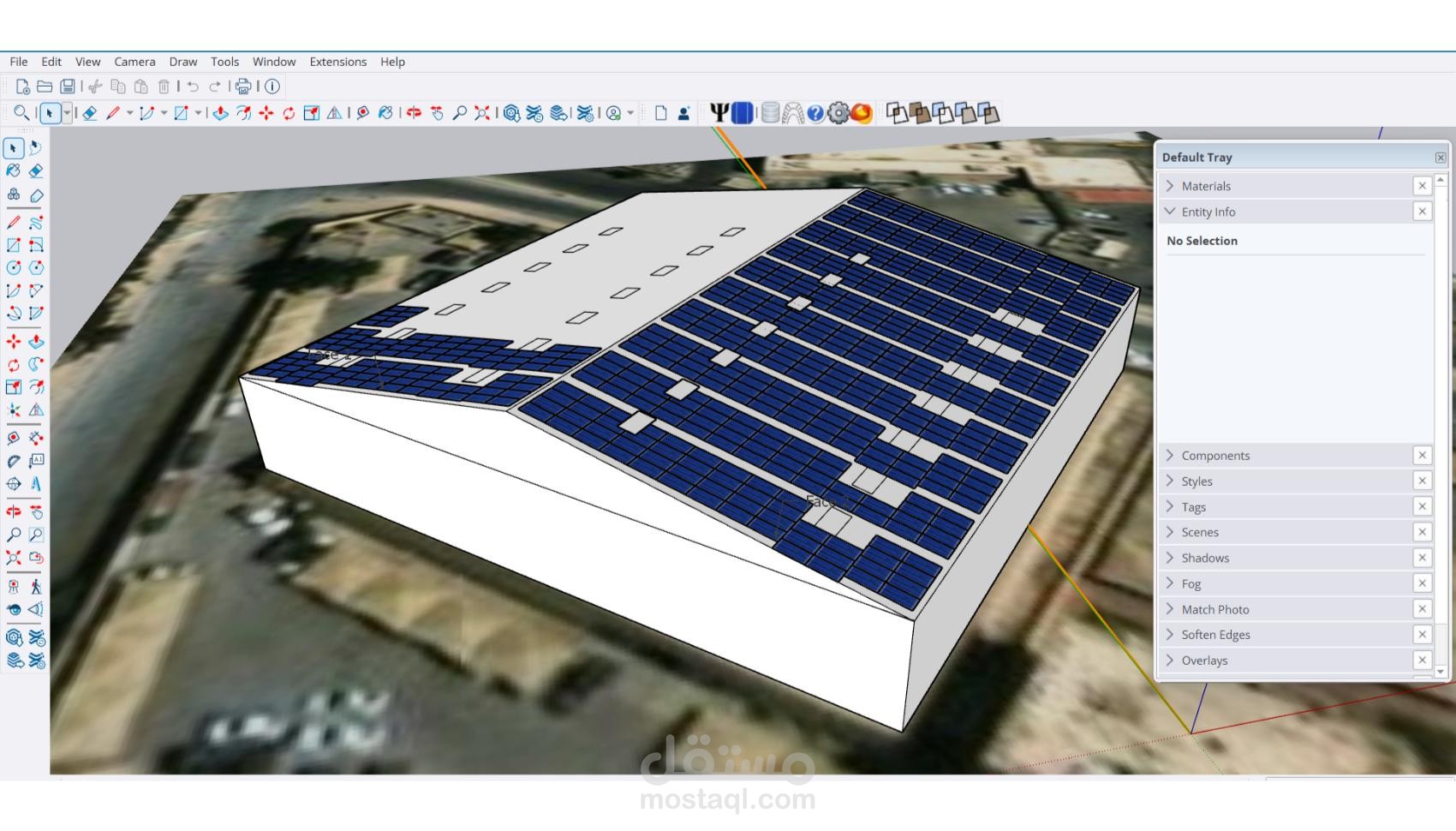Open the Line tool dropdown arrow

point(129,112)
